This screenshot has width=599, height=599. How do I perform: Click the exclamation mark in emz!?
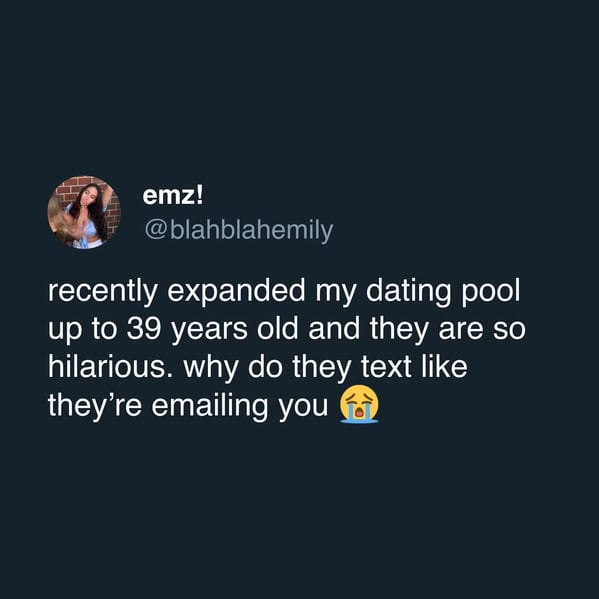pyautogui.click(x=200, y=194)
